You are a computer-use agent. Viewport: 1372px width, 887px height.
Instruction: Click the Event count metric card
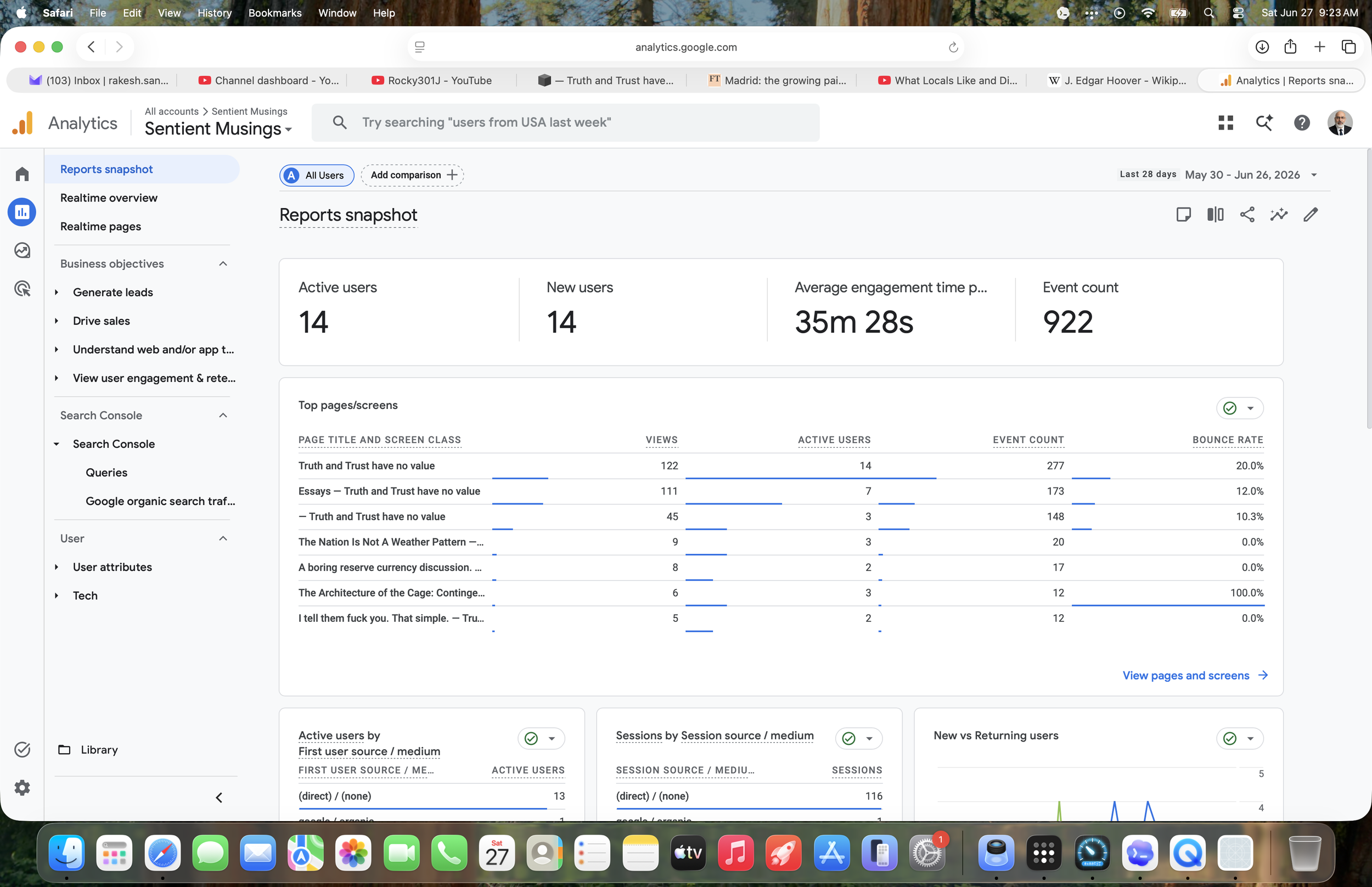point(1149,311)
